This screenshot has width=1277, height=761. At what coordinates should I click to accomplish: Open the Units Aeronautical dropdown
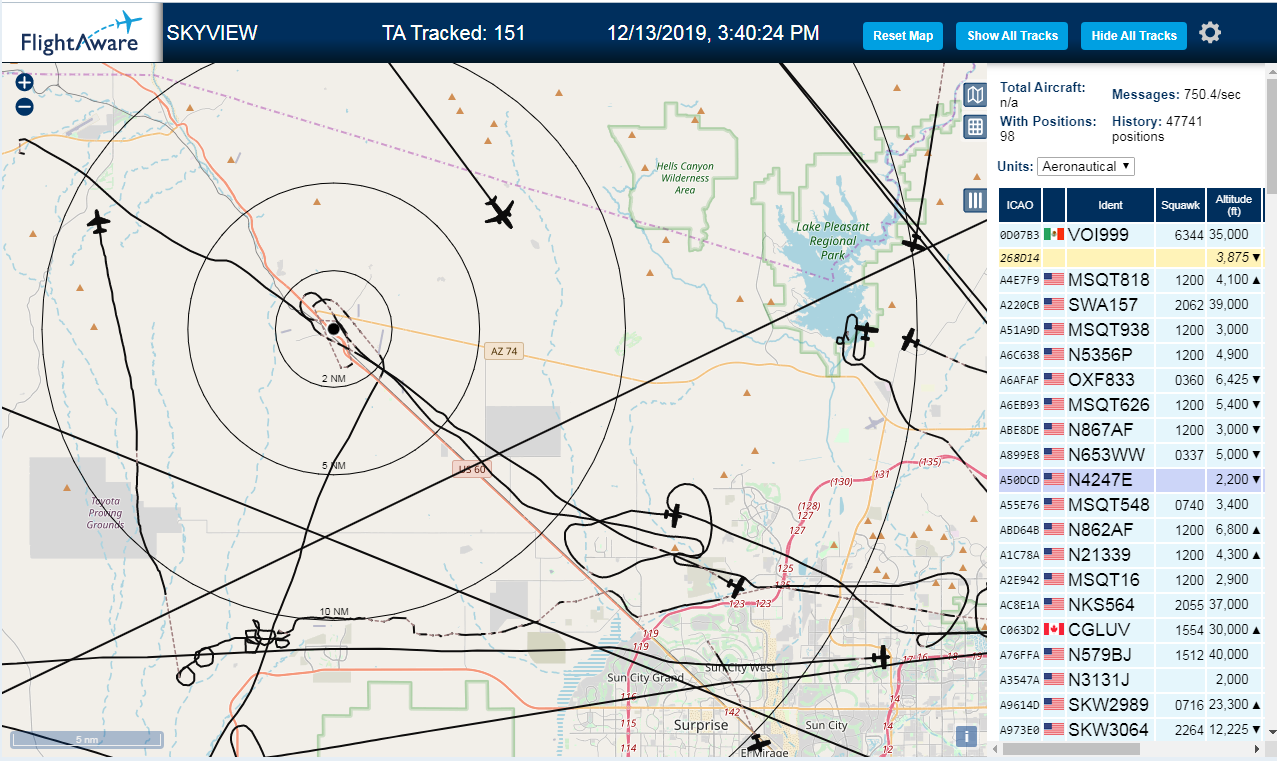pos(1086,166)
